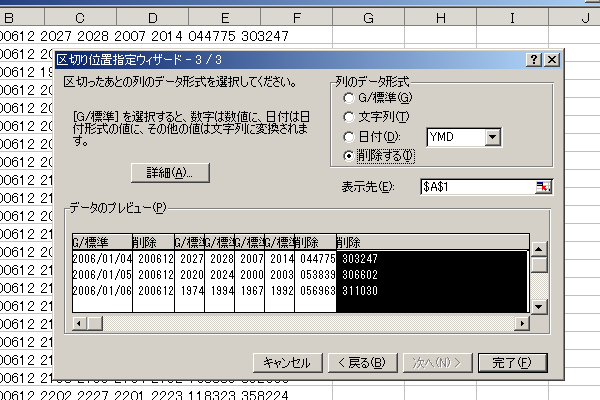Image resolution: width=600 pixels, height=400 pixels.
Task: Select preview column header 削除 above 200612
Action: [153, 242]
